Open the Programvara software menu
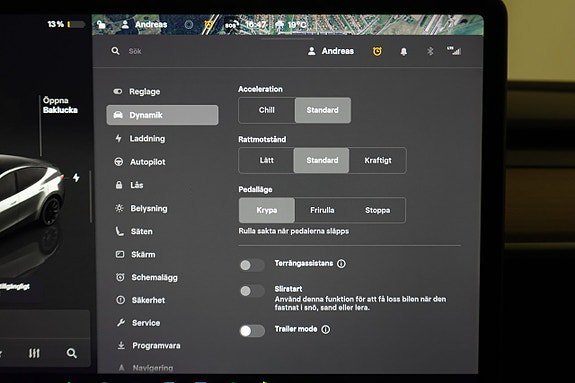The image size is (575, 383). tap(149, 346)
